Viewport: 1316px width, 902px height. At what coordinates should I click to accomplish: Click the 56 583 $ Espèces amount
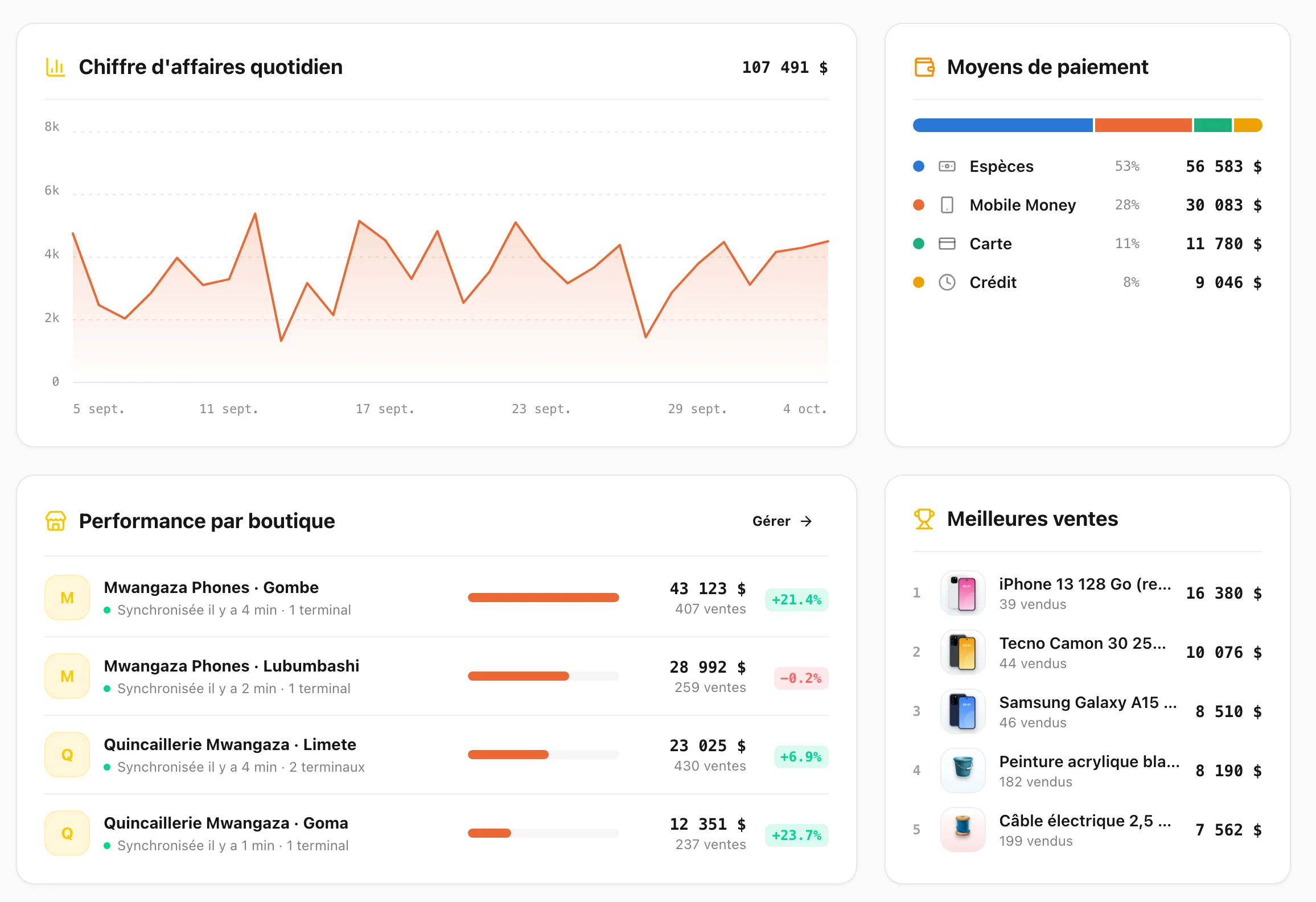pos(1224,166)
